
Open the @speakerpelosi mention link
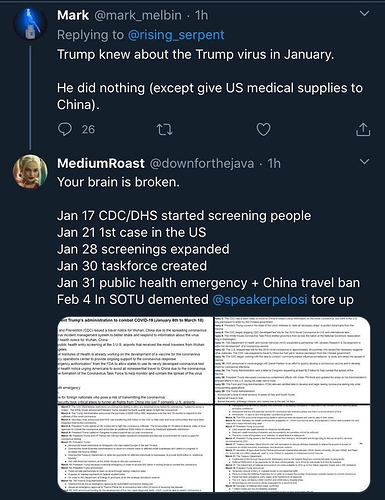click(x=260, y=299)
